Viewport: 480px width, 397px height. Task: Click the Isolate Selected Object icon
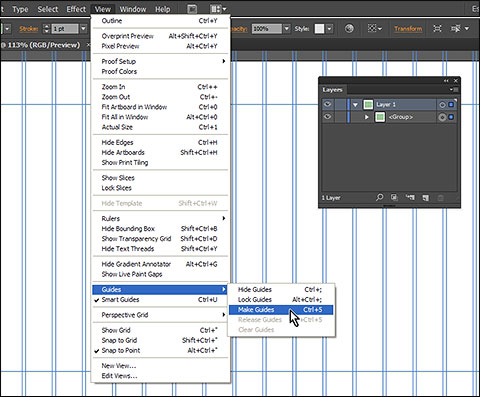437,29
